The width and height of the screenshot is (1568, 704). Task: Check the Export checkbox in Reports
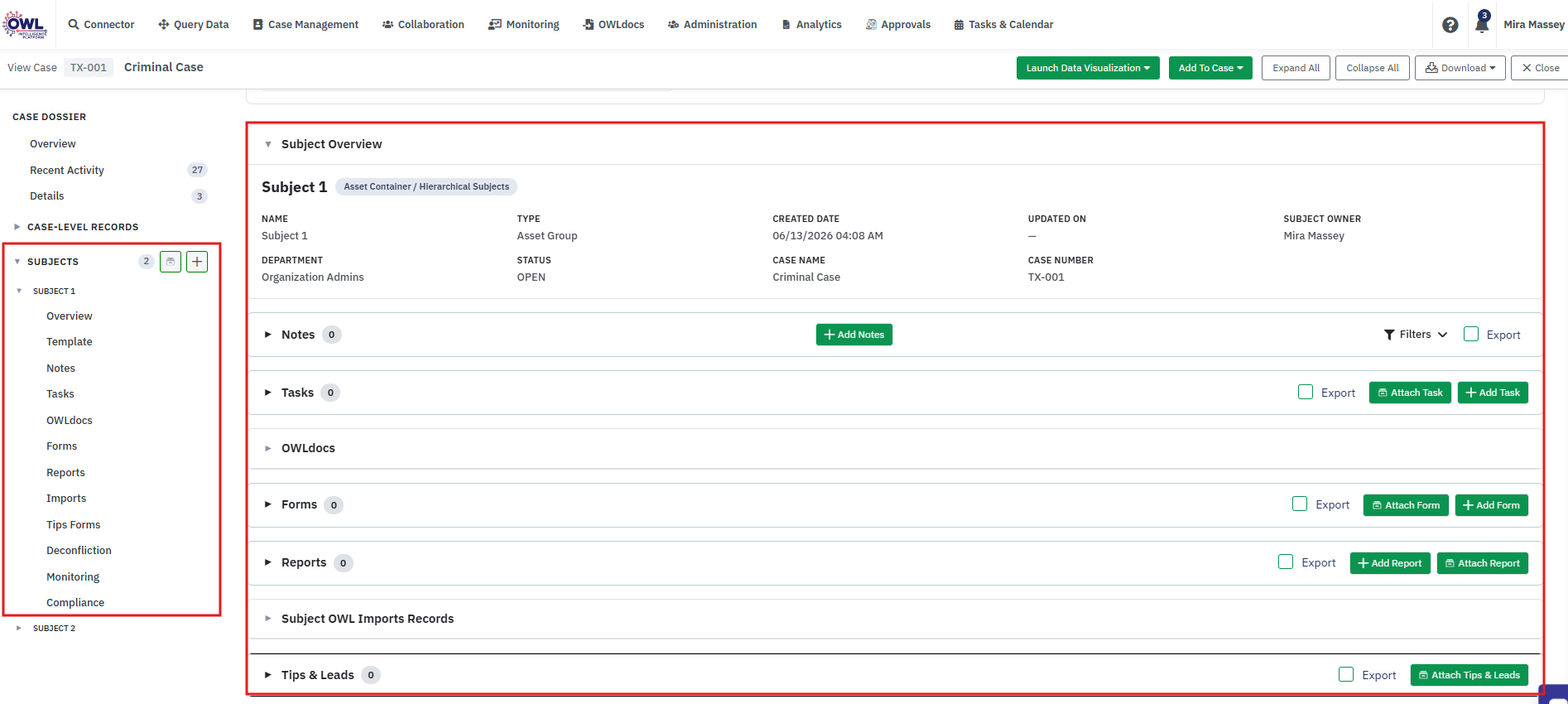coord(1286,562)
